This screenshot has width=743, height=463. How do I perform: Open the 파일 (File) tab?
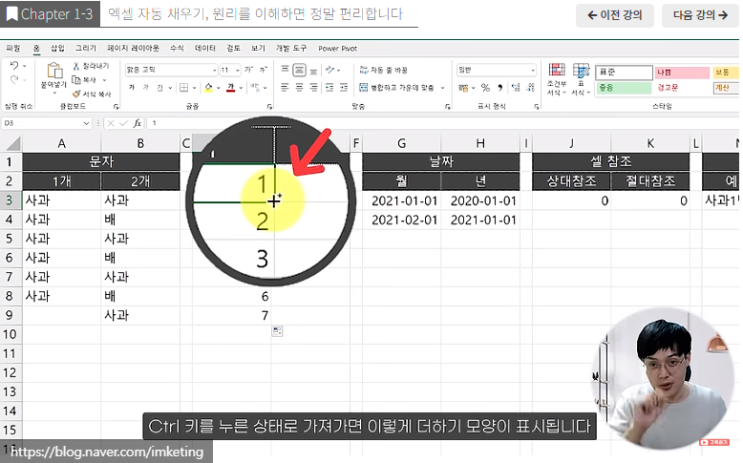click(13, 48)
